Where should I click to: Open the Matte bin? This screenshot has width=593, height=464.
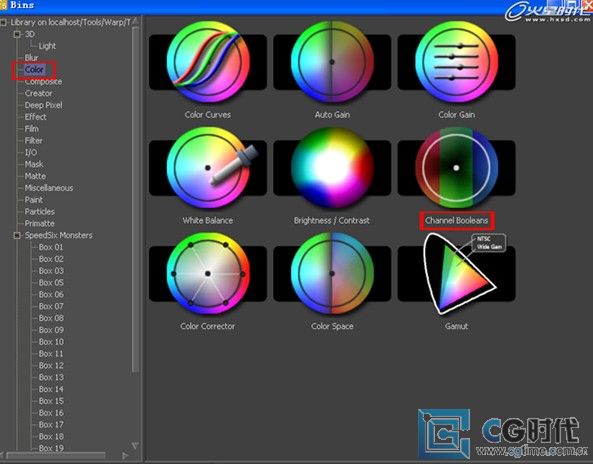(35, 176)
